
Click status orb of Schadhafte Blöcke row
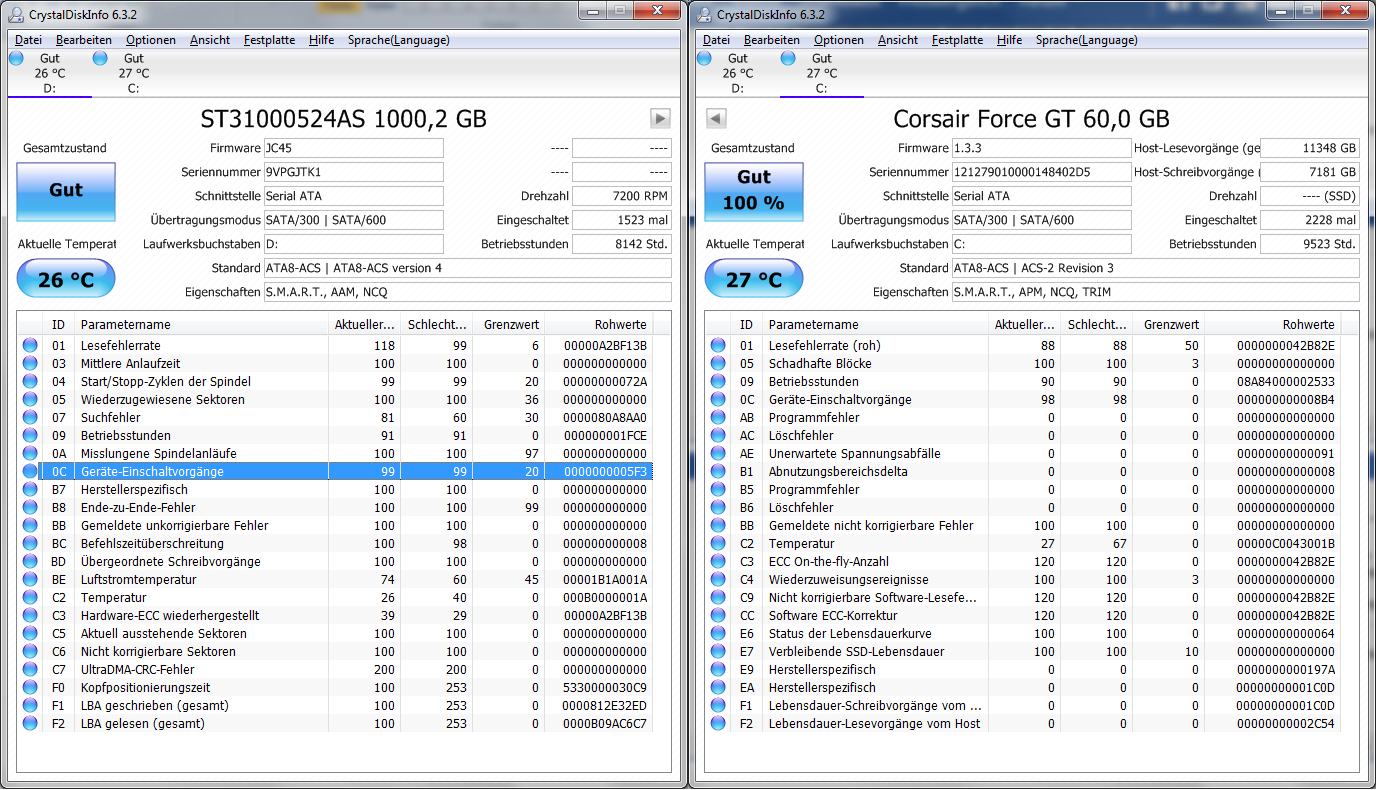[x=718, y=364]
